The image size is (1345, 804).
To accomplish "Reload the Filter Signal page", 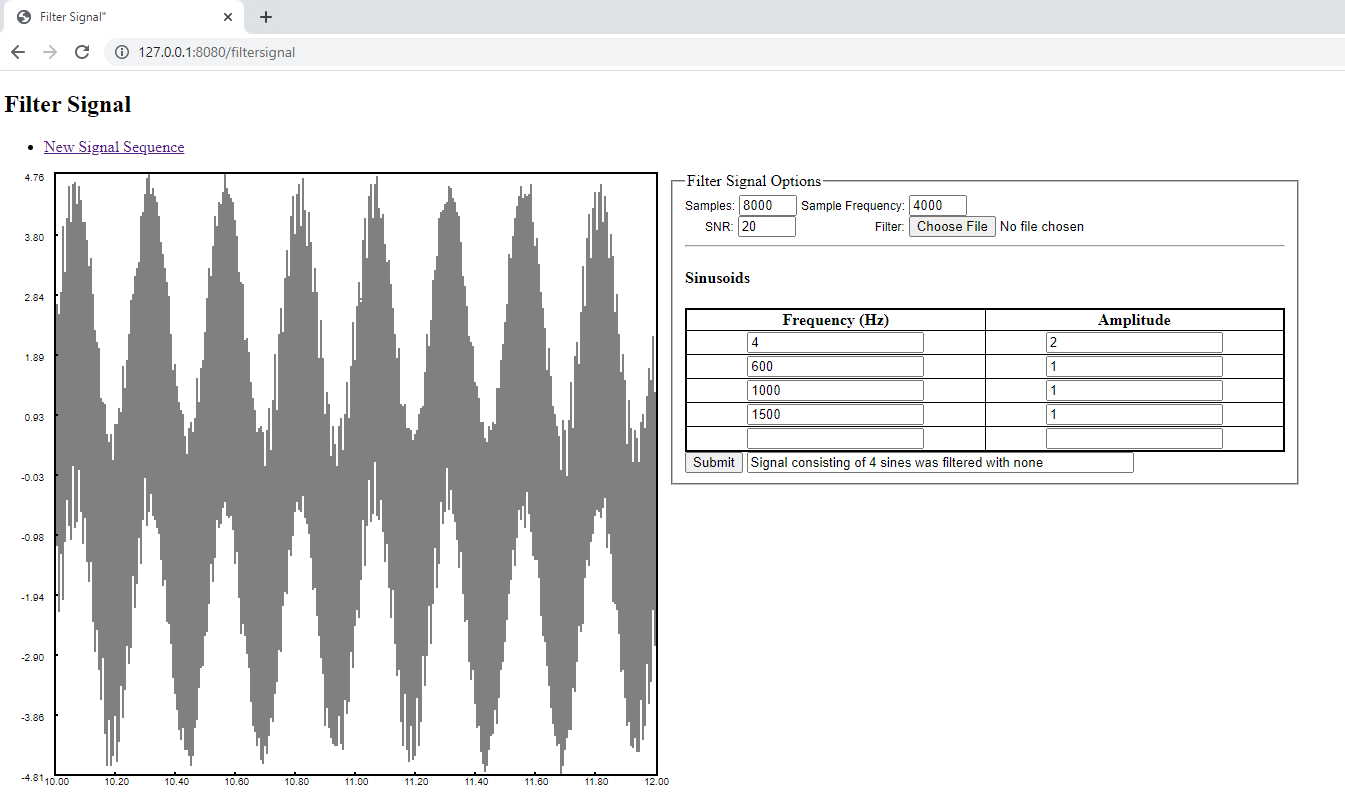I will click(x=82, y=51).
